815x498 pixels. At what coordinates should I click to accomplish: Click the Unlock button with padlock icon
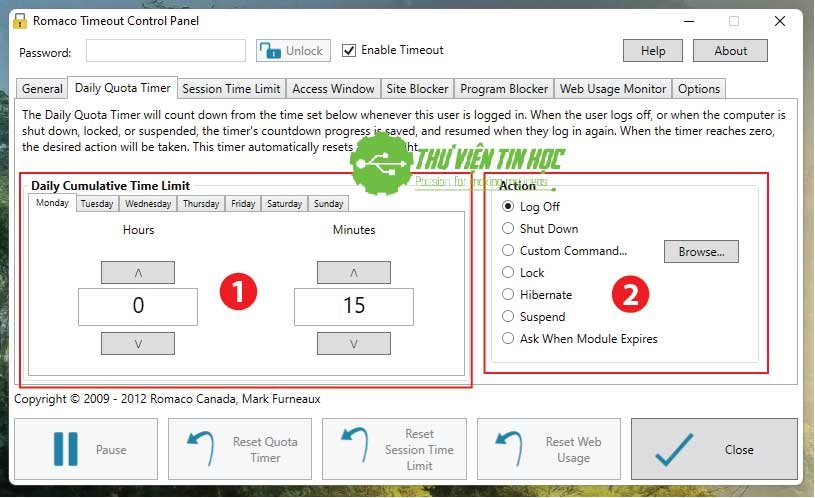click(x=294, y=51)
